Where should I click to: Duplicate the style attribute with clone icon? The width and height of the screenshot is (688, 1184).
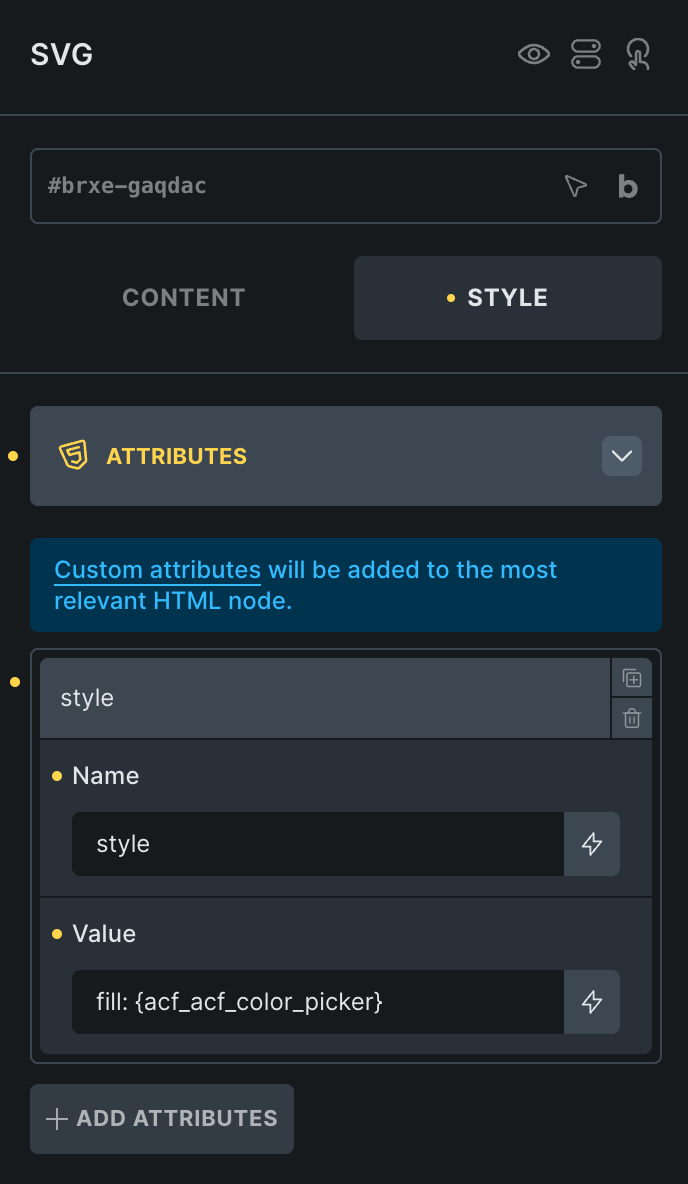(631, 678)
